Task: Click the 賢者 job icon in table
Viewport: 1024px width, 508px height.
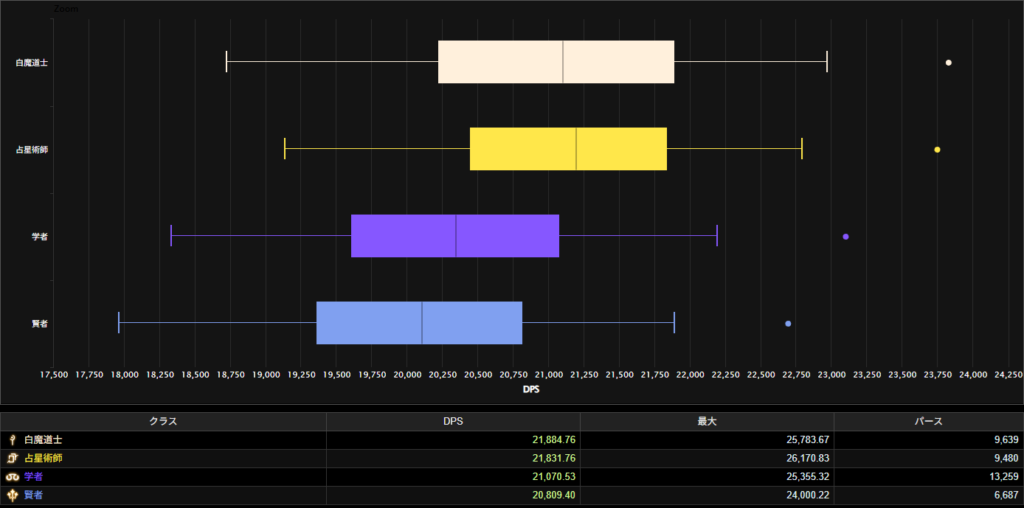Action: [x=13, y=495]
